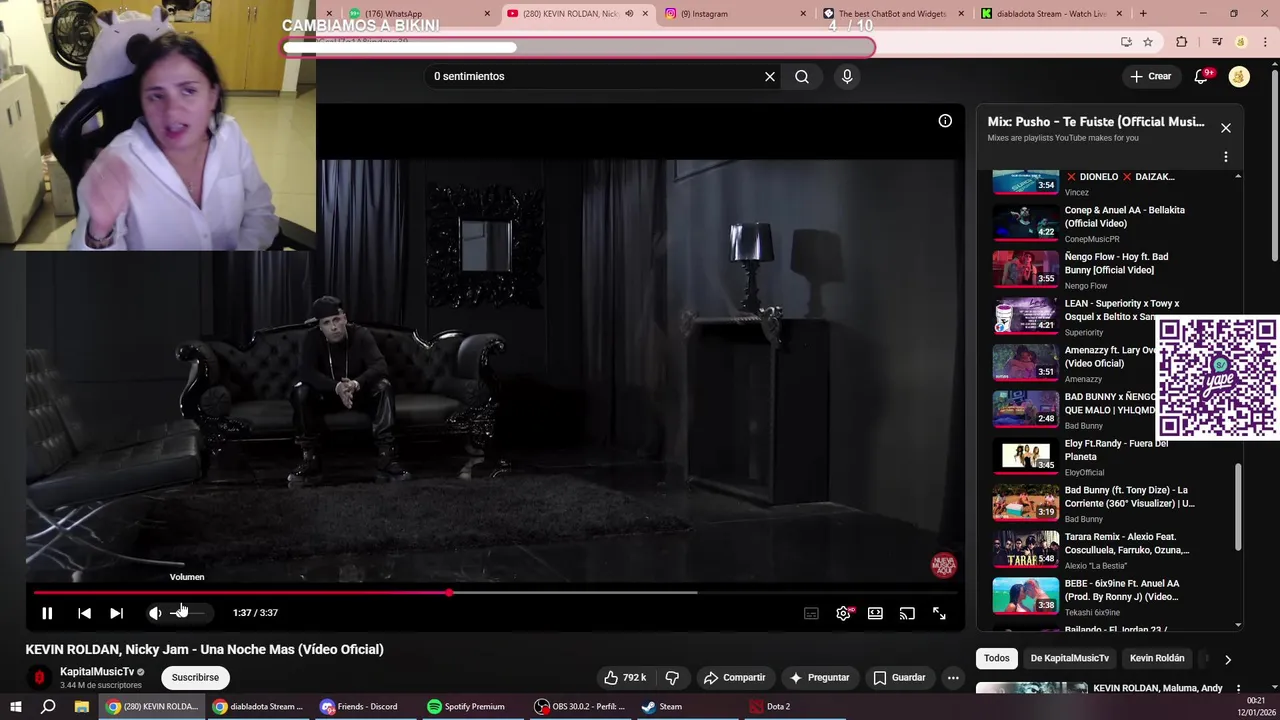Screen dimensions: 1280x720
Task: Open the KapitalMusicTv channel name
Action: coord(96,672)
